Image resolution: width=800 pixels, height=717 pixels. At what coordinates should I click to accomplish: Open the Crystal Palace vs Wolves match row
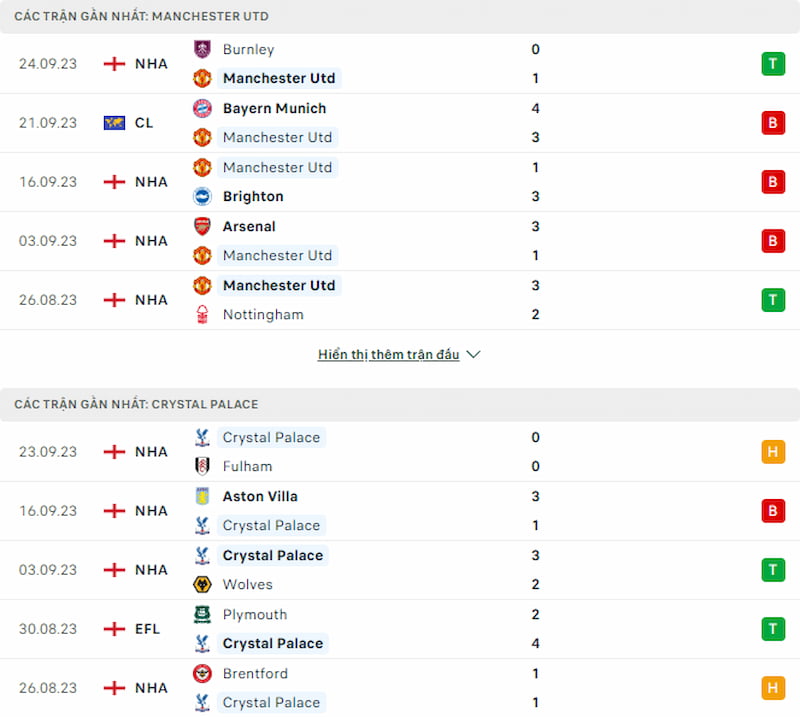click(400, 570)
